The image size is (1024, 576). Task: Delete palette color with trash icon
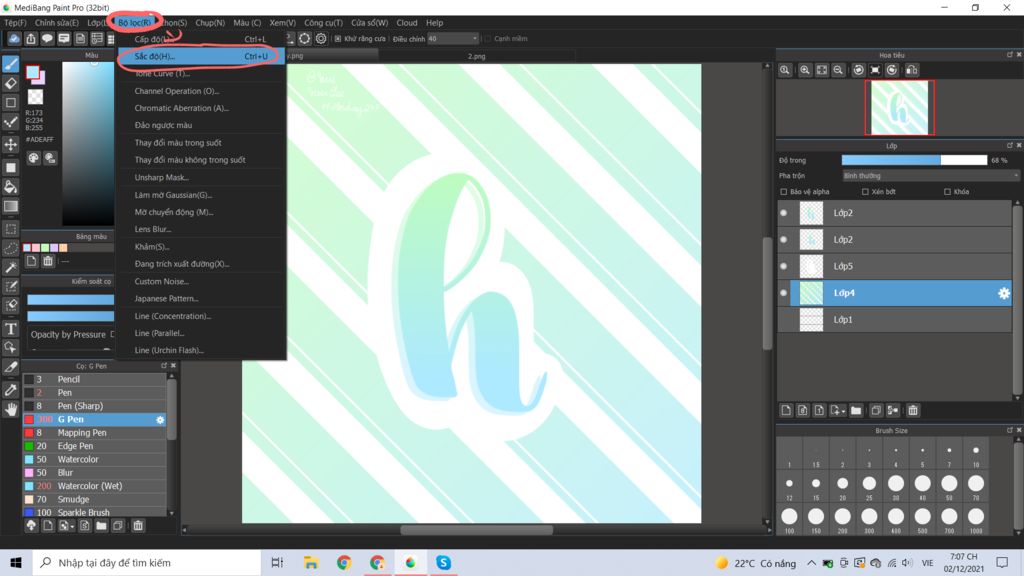point(48,261)
